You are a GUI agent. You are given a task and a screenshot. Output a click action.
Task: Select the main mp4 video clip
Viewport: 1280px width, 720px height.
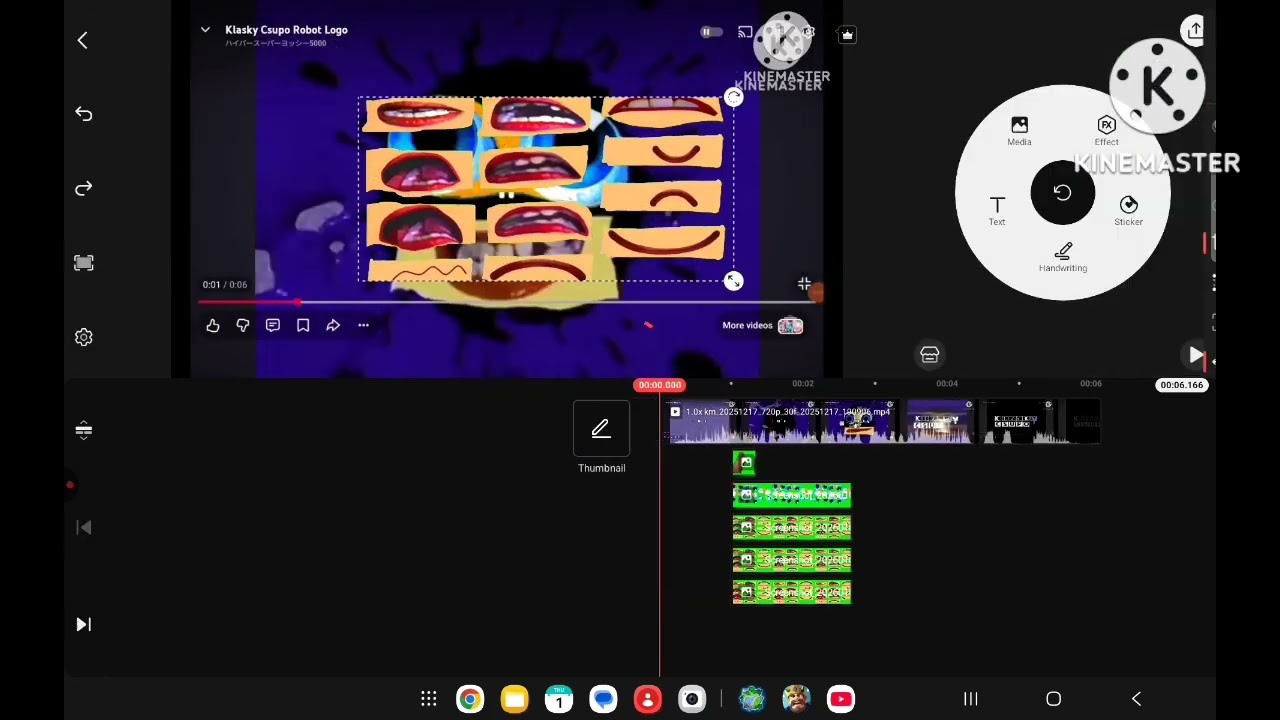784,422
